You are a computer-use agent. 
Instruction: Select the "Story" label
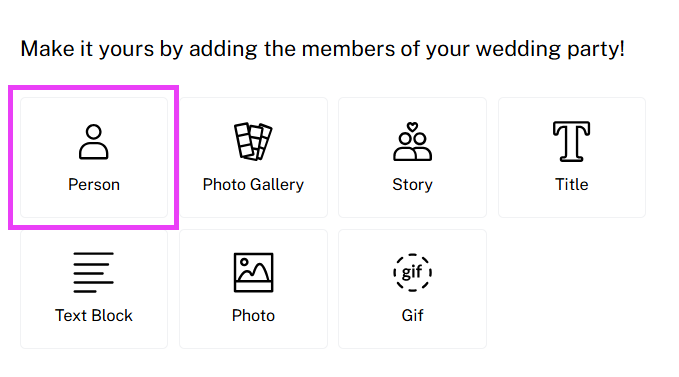pos(412,185)
